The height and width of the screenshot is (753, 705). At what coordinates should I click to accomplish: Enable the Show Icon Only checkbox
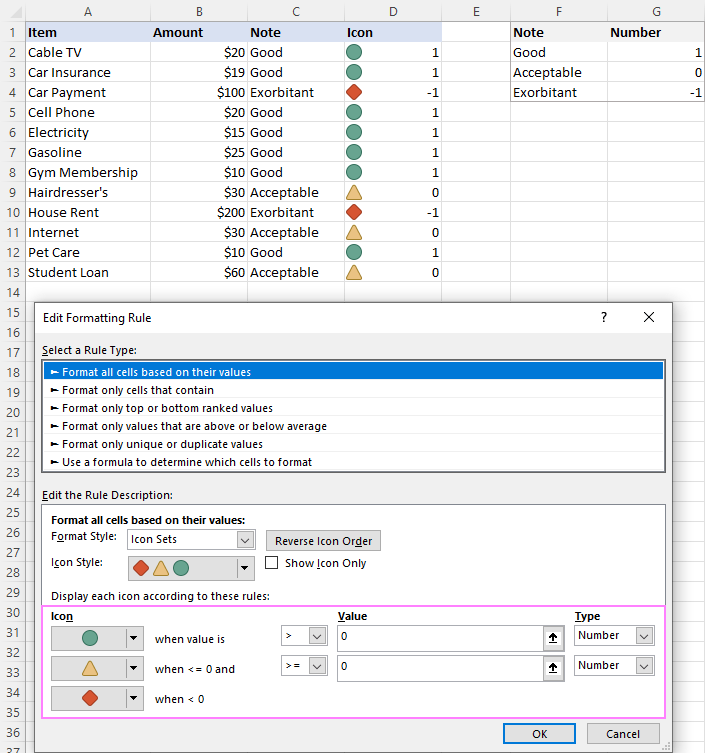coord(272,562)
